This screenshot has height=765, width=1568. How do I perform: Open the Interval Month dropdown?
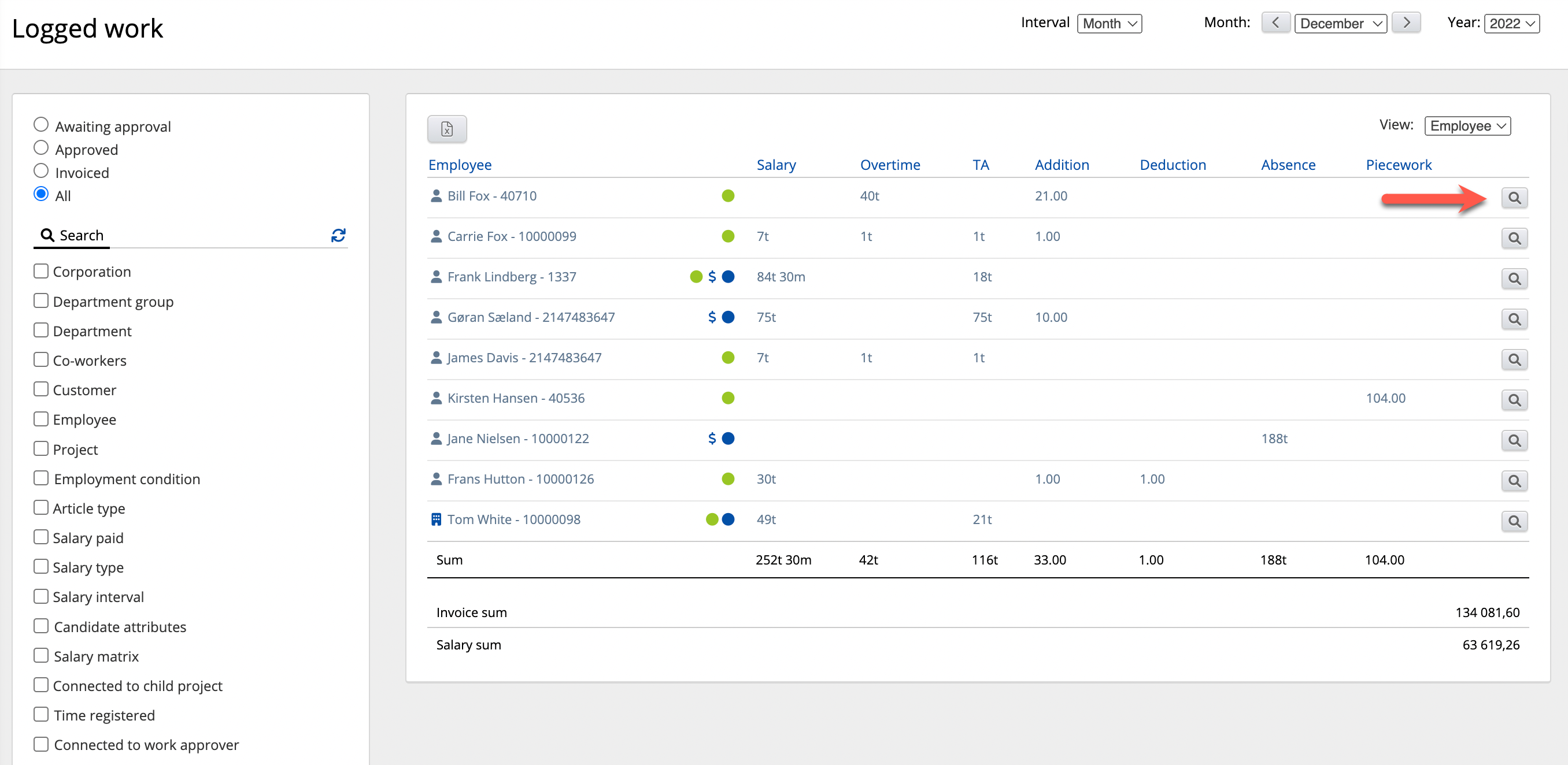click(1109, 23)
